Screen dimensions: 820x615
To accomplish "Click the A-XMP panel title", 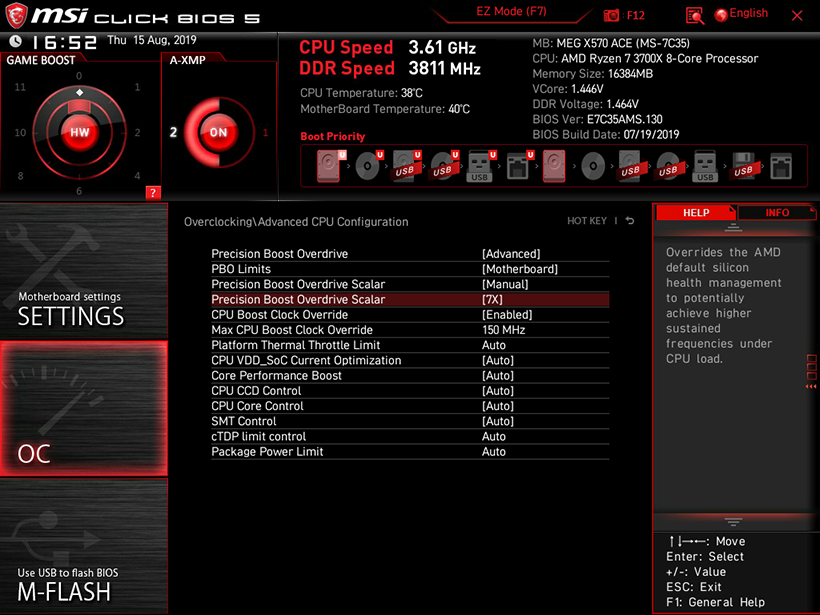I will [187, 60].
